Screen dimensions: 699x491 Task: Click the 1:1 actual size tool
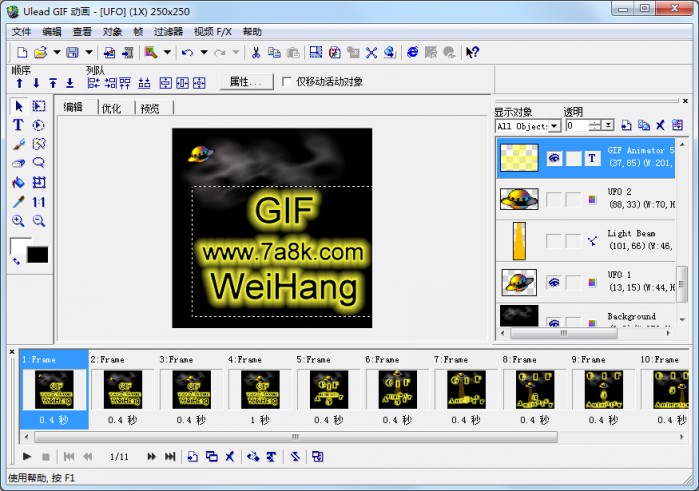point(39,202)
